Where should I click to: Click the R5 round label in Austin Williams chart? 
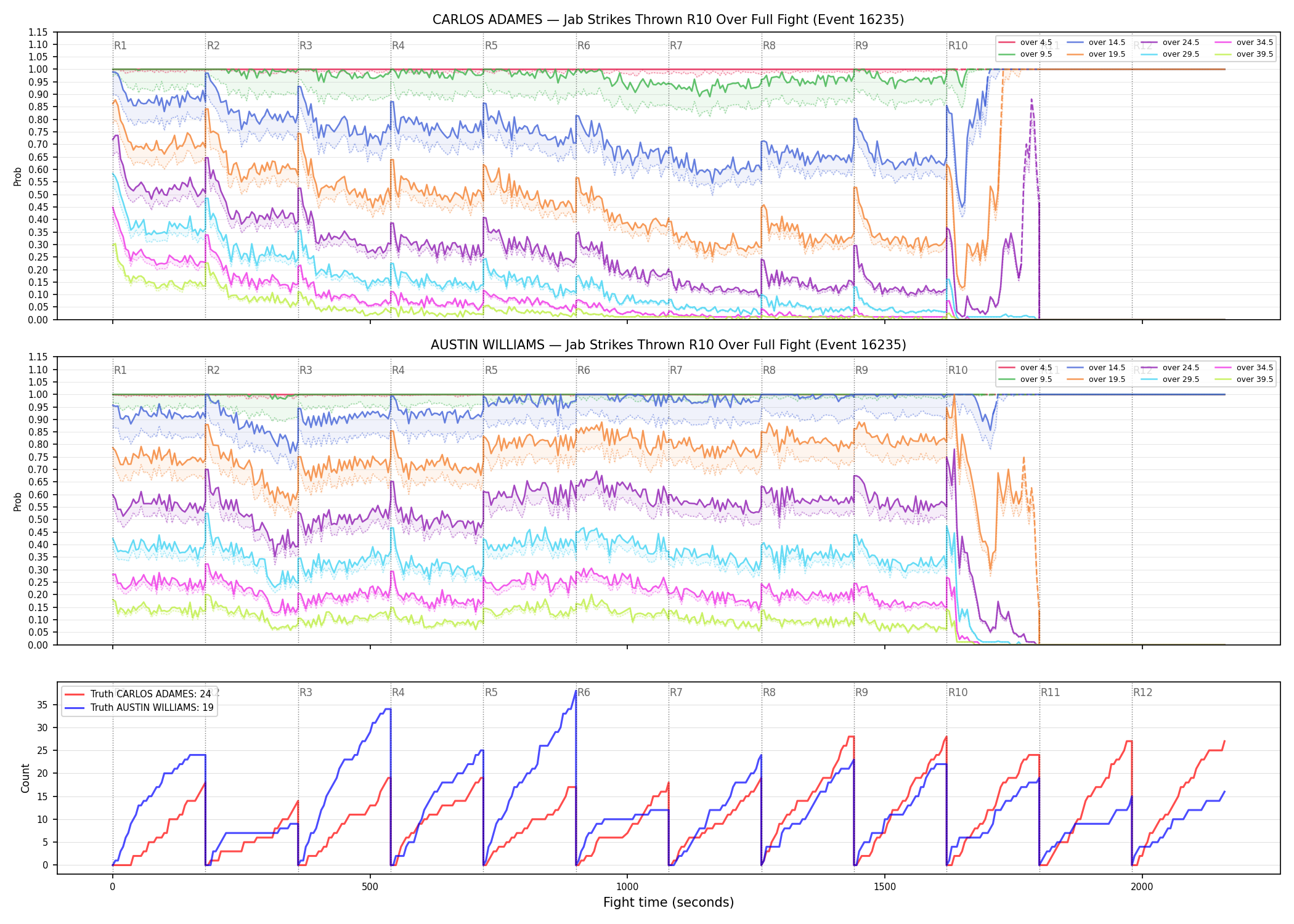[x=491, y=370]
